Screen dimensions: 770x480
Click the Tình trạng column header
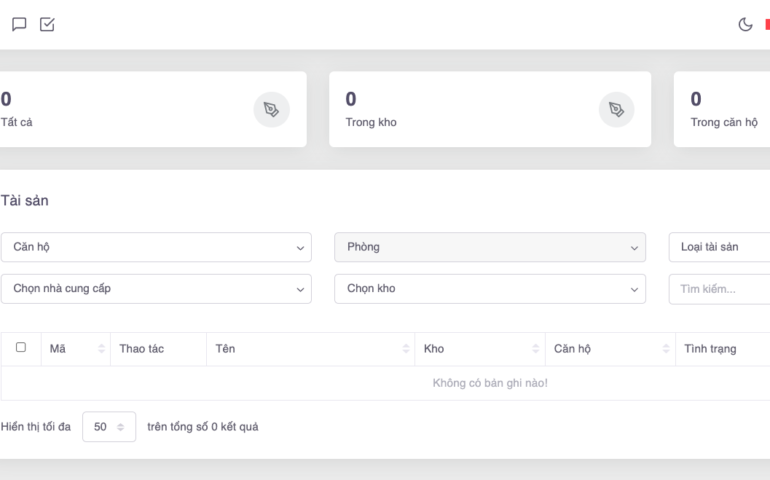(710, 349)
